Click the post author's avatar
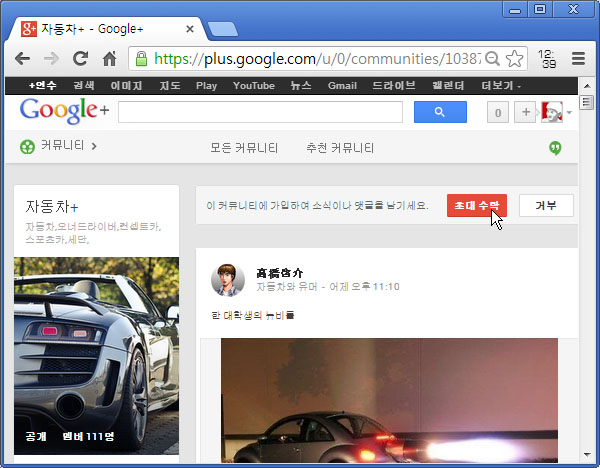600x468 pixels. [x=228, y=280]
